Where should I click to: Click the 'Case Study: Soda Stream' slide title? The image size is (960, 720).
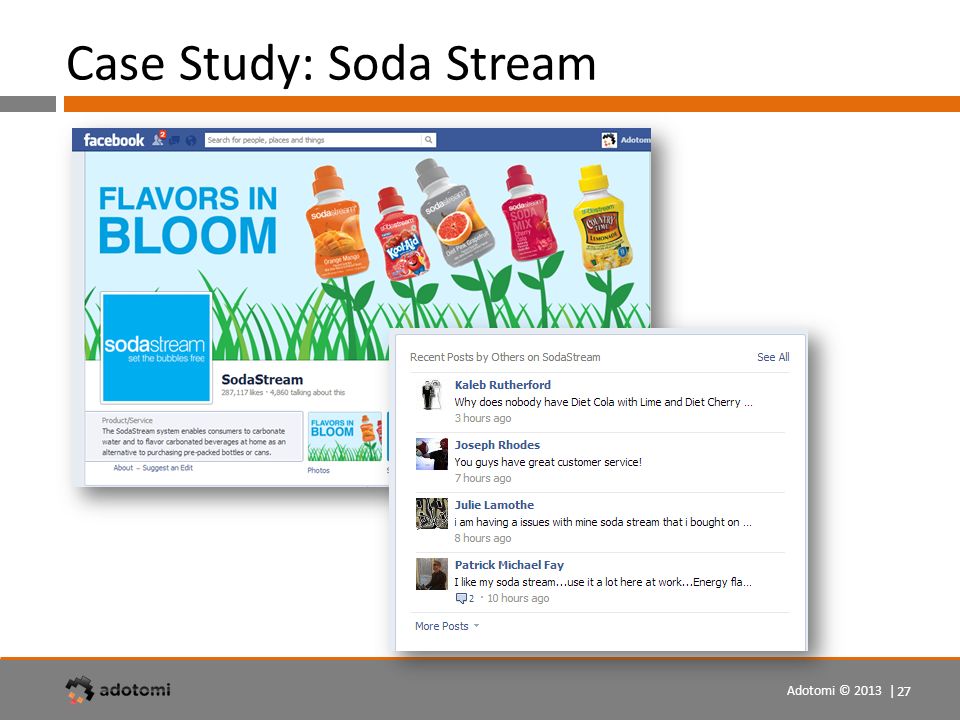[x=331, y=63]
